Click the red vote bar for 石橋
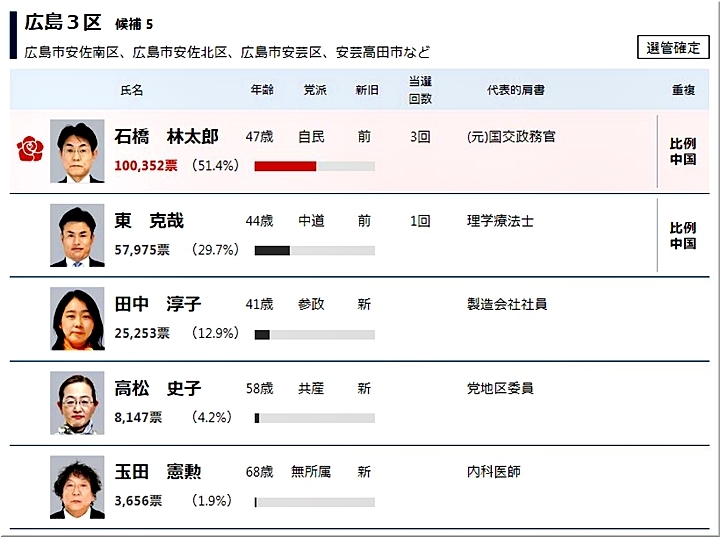 pos(285,166)
